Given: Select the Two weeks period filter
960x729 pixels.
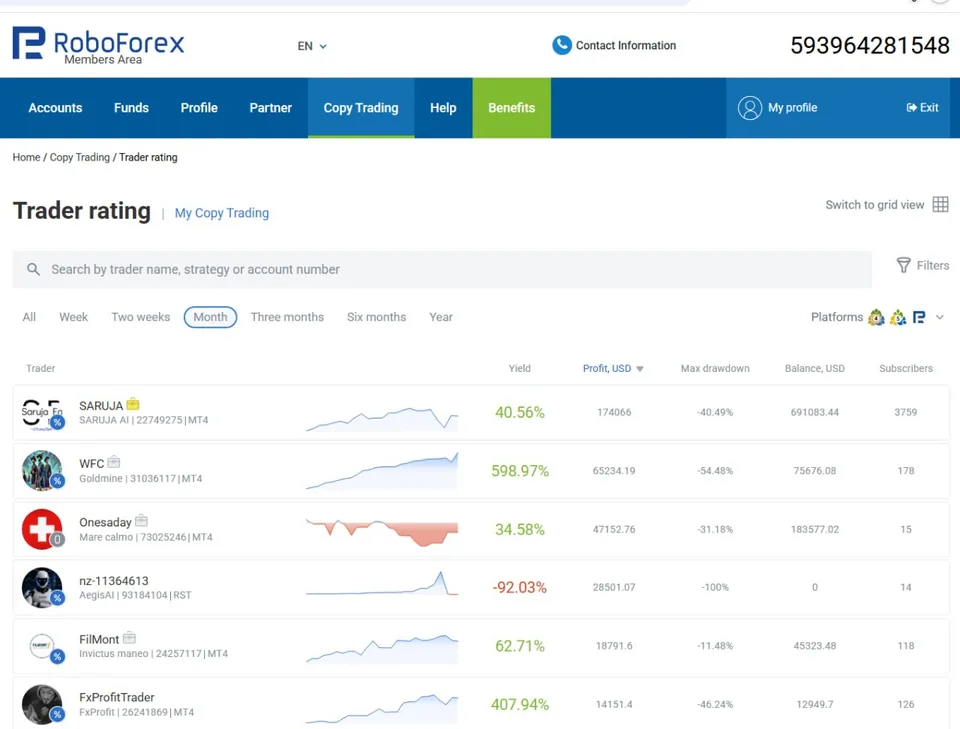Looking at the screenshot, I should (141, 317).
